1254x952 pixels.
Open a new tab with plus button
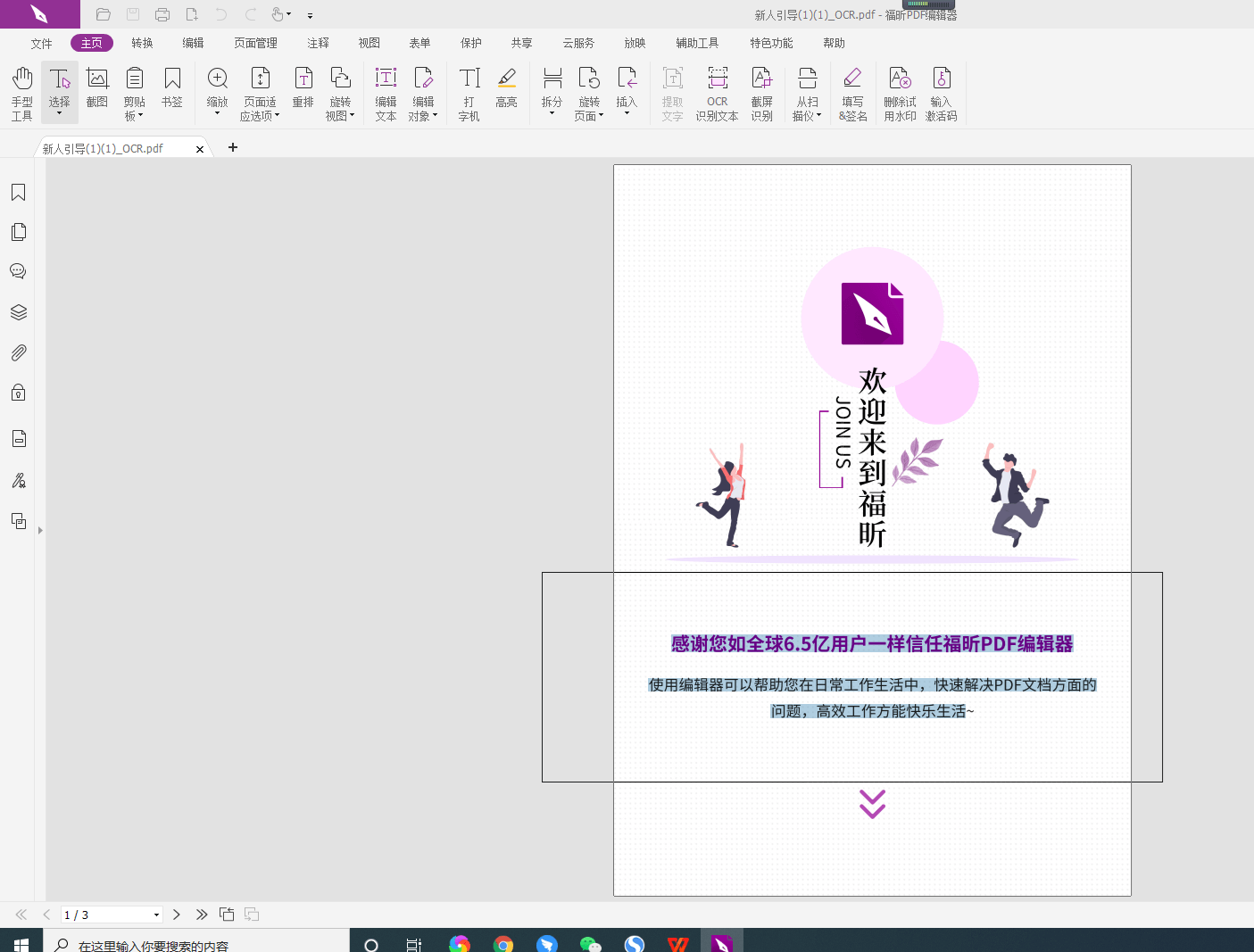(x=233, y=147)
